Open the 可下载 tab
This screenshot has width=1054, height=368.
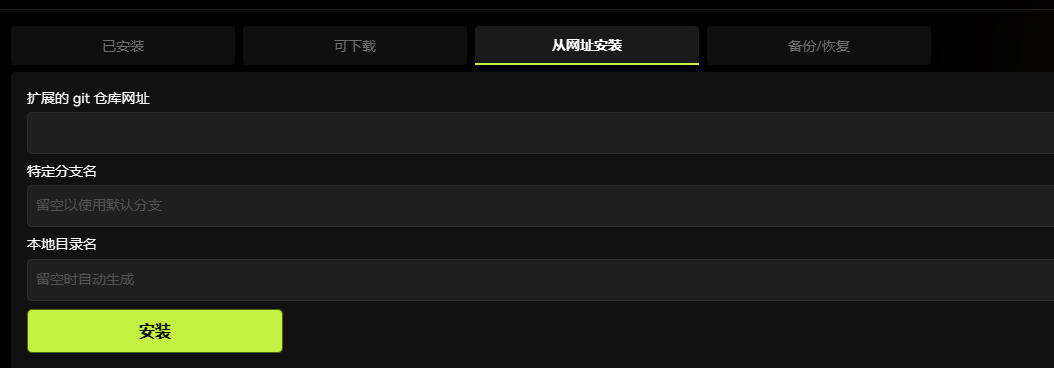[x=355, y=46]
